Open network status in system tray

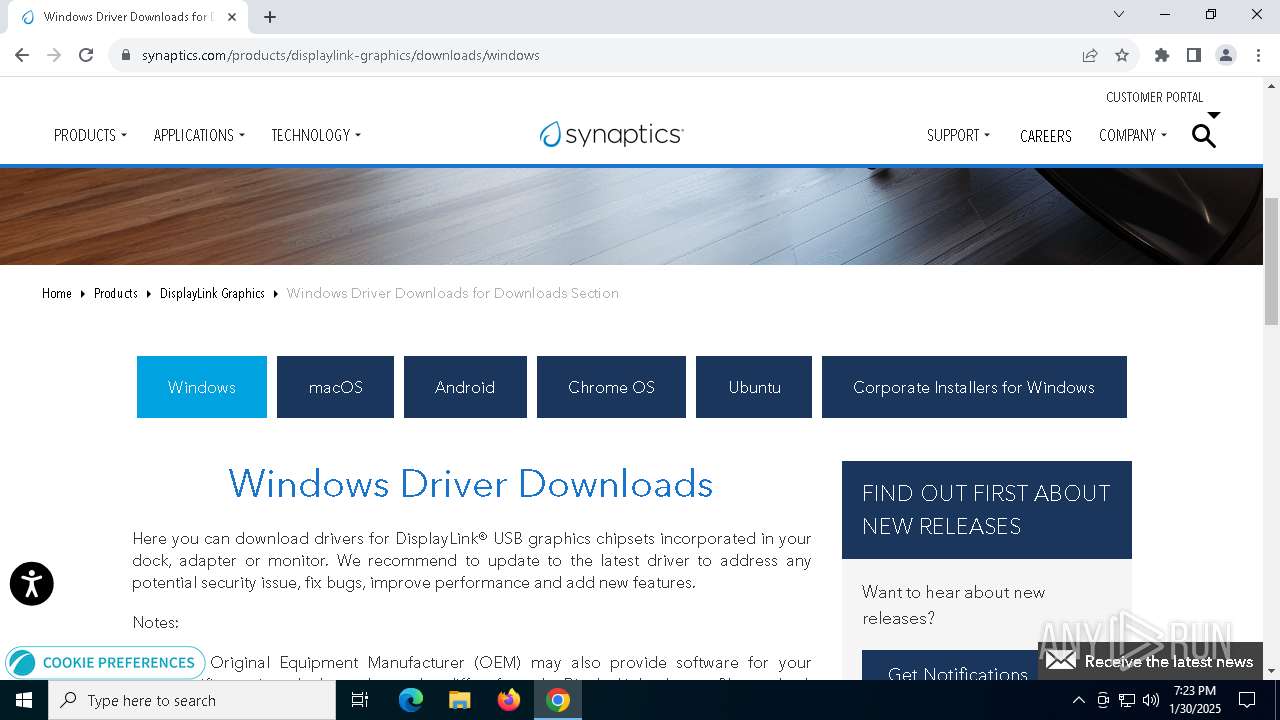point(1127,700)
